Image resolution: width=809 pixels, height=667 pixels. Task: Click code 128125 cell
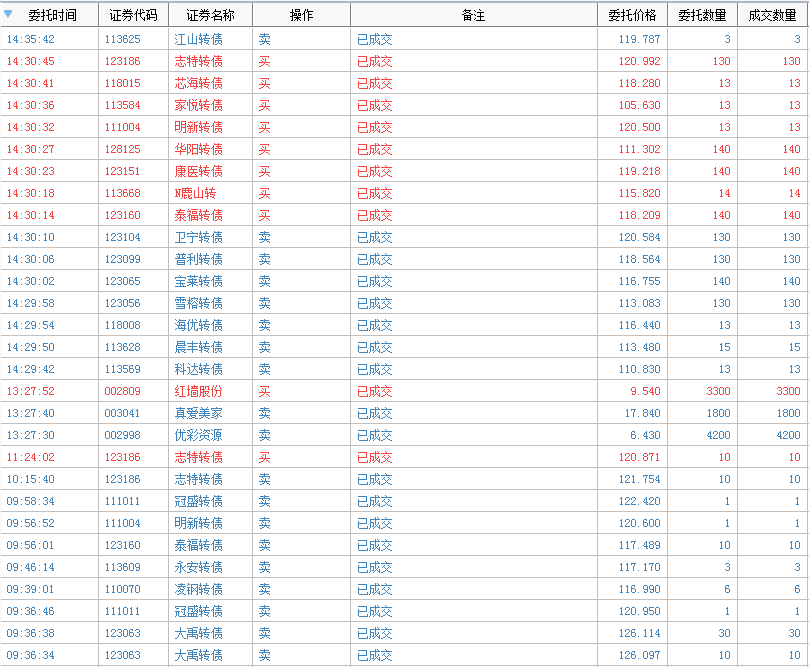click(x=122, y=149)
